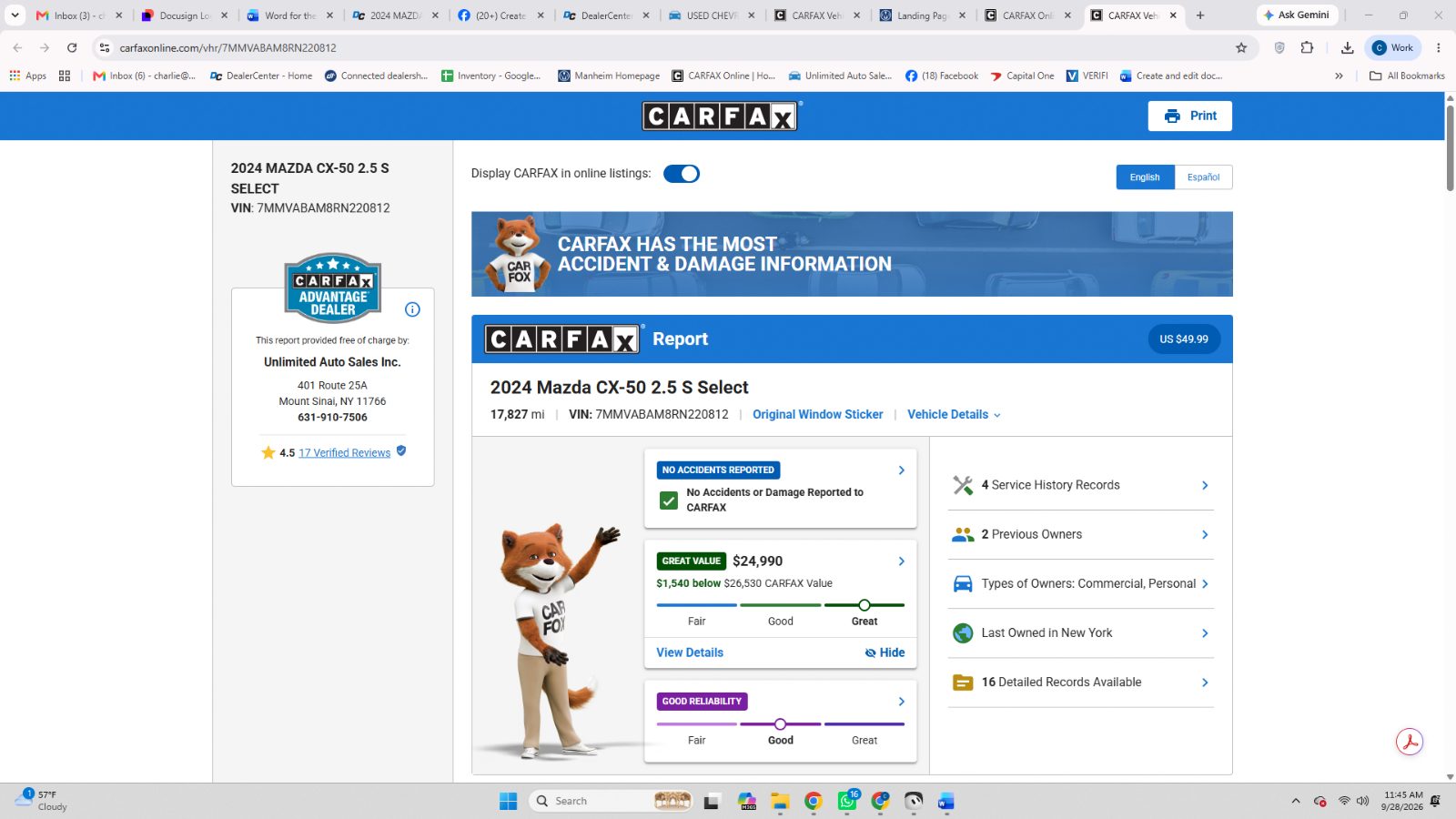Click the Great marker on value slider
This screenshot has height=819, width=1456.
click(x=864, y=605)
